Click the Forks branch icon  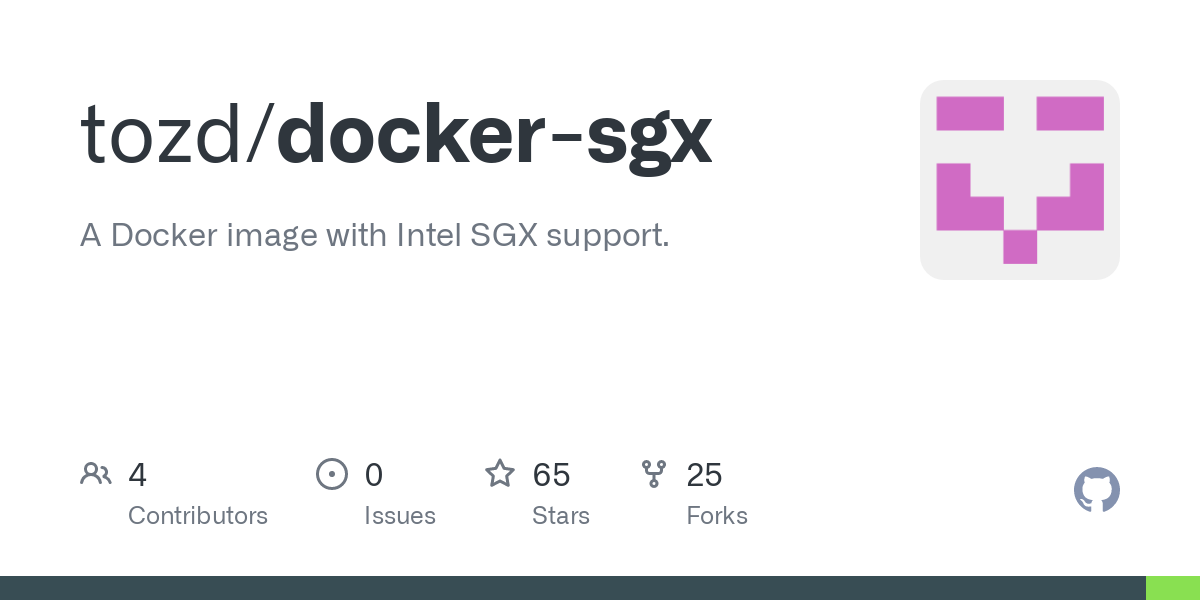pyautogui.click(x=654, y=474)
